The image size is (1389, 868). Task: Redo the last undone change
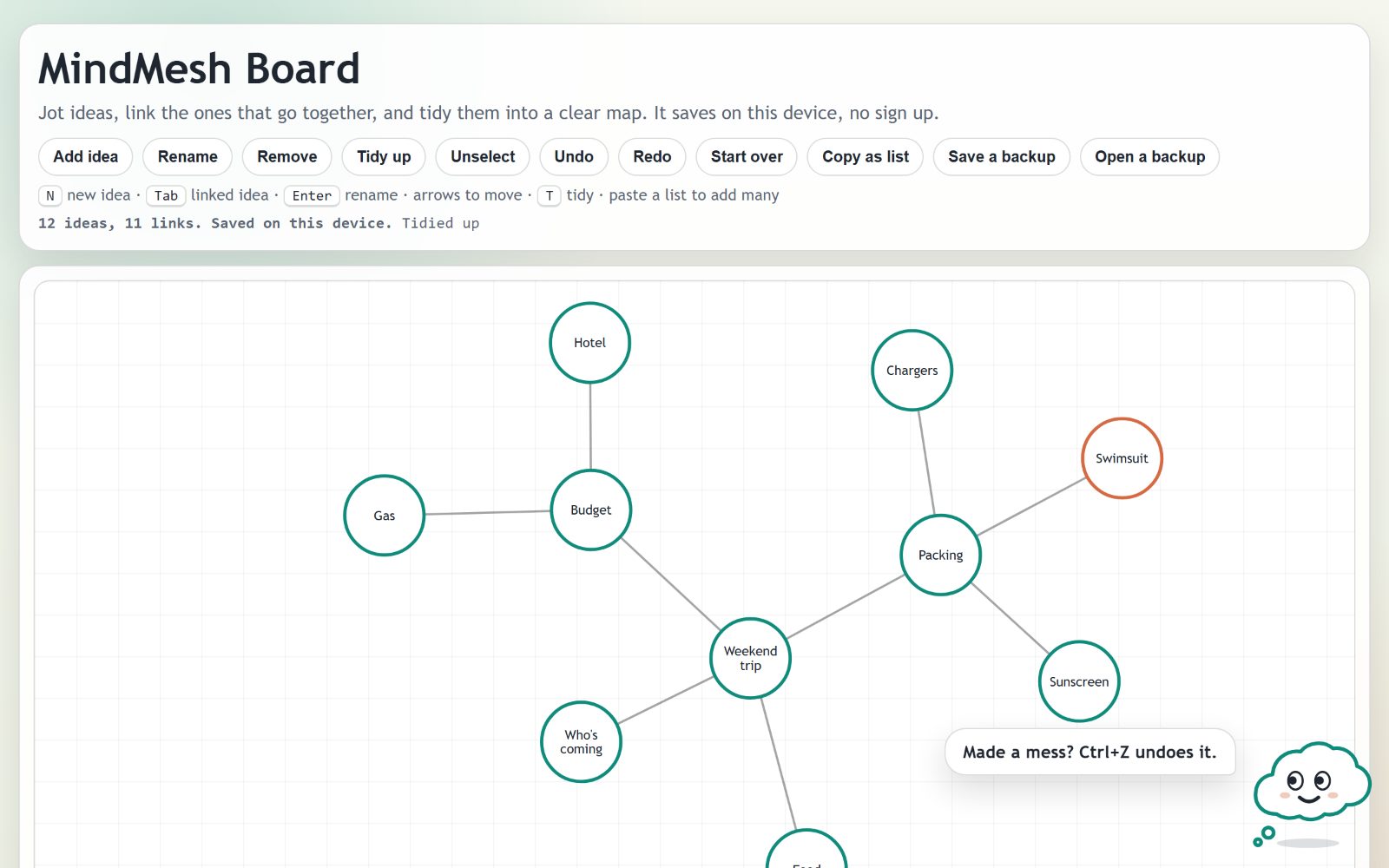pos(652,157)
